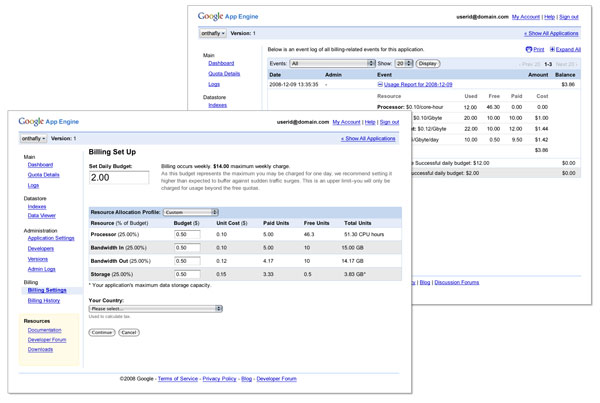The width and height of the screenshot is (600, 403).
Task: Open the Admin Logs sidebar link
Action: pos(41,269)
